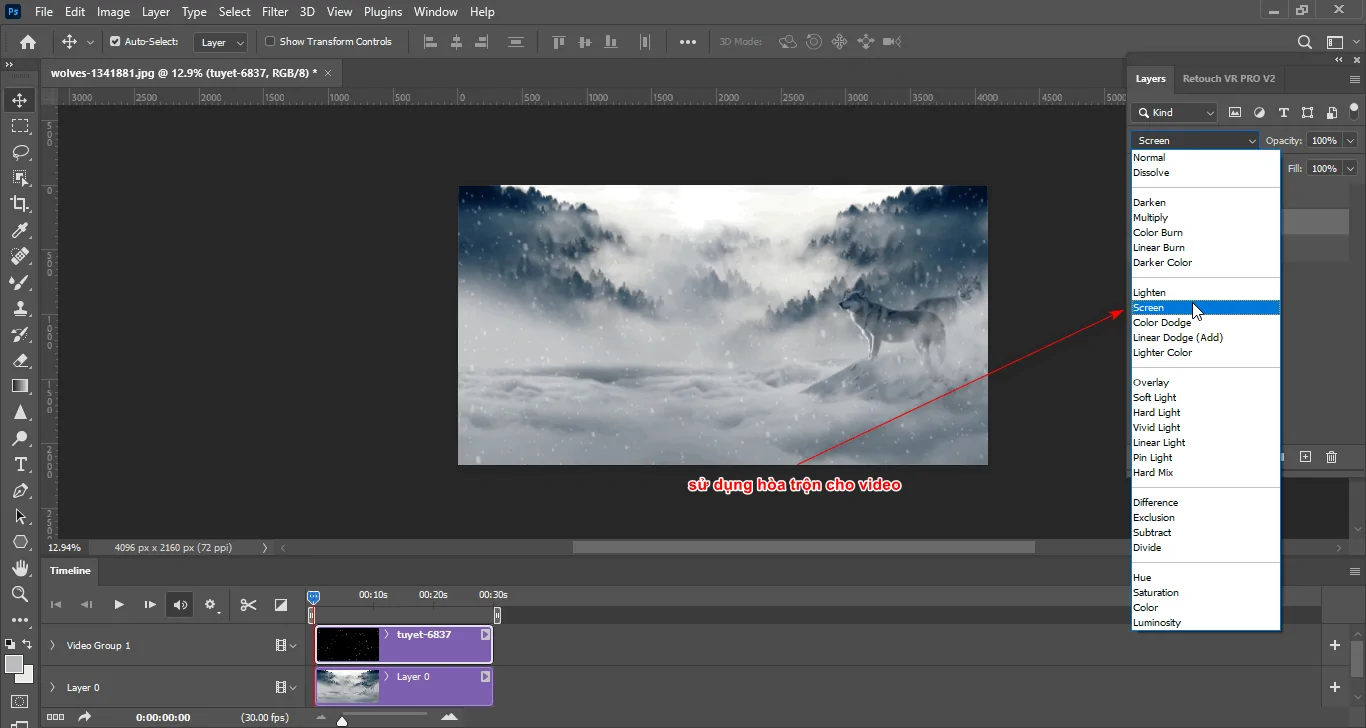Select the Gradient tool
The image size is (1366, 728).
tap(20, 386)
